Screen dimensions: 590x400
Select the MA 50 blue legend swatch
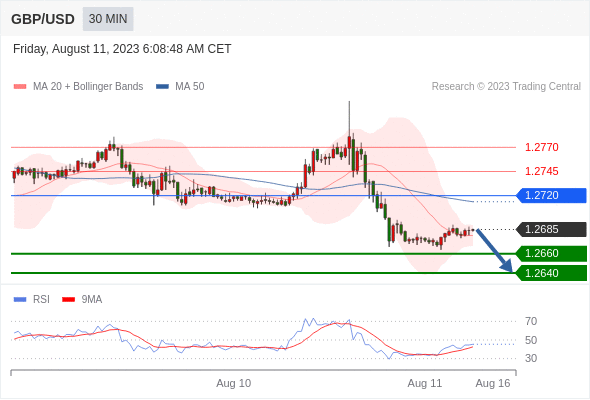162,87
